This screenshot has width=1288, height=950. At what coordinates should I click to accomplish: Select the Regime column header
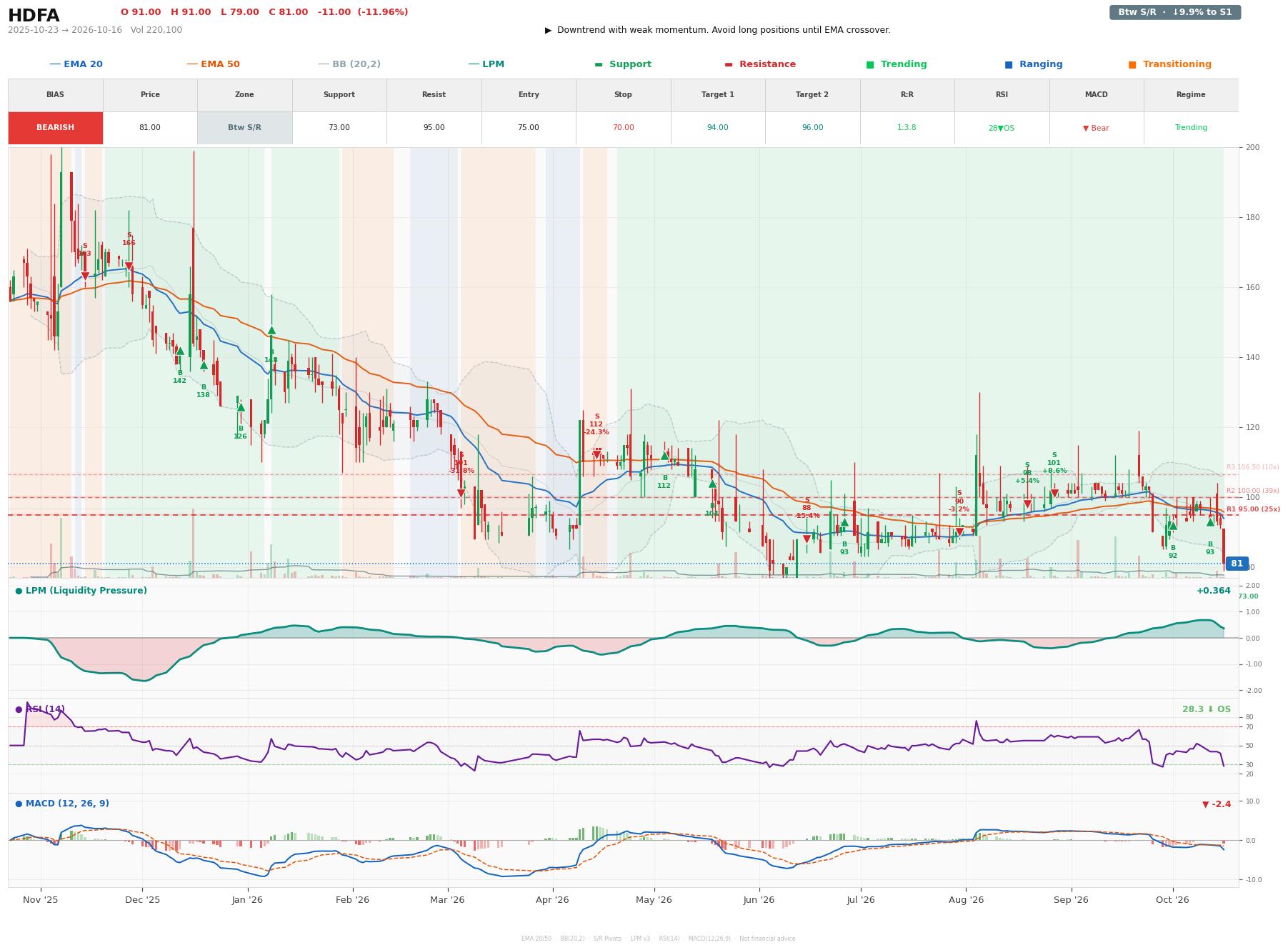pyautogui.click(x=1191, y=95)
